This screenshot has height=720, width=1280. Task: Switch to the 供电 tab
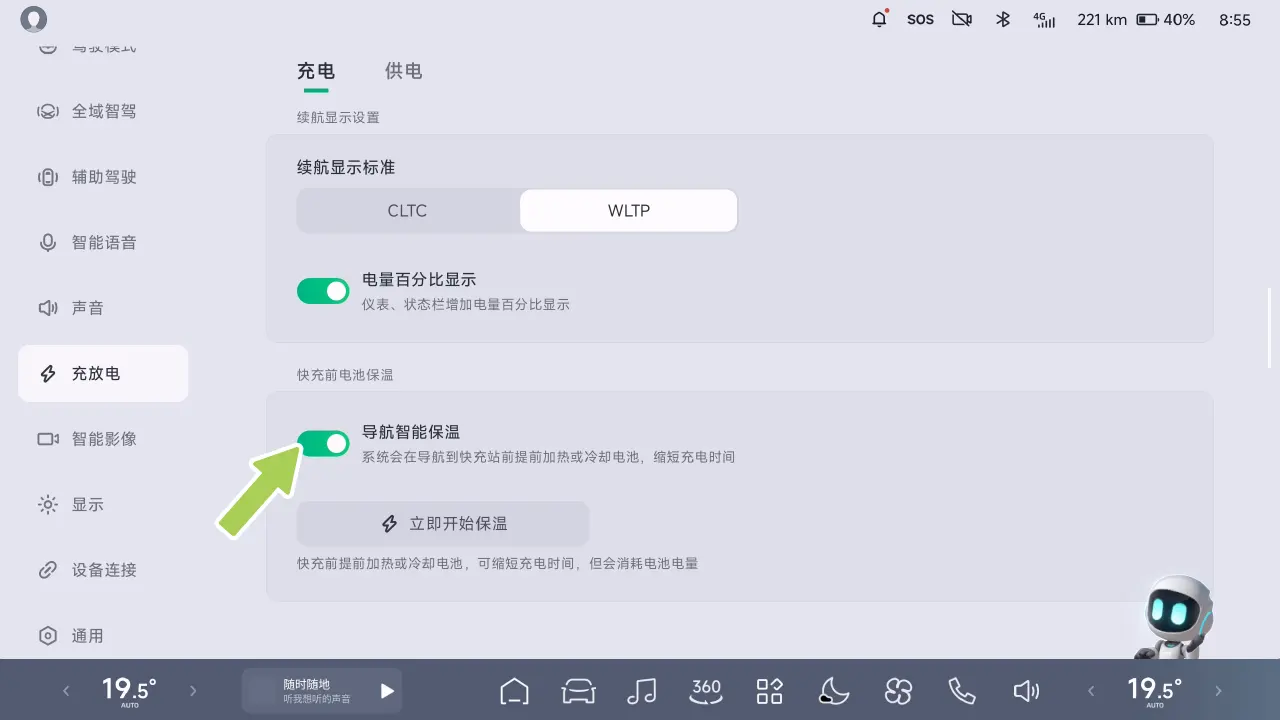pyautogui.click(x=403, y=71)
